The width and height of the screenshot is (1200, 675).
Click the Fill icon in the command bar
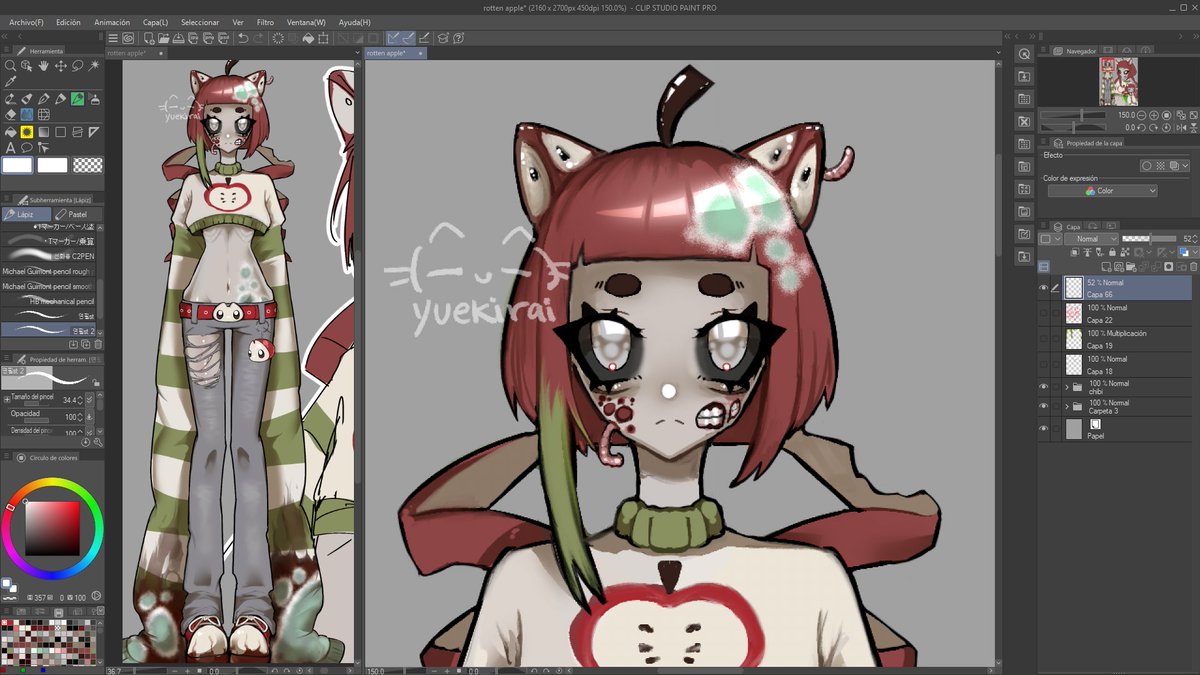[x=309, y=38]
